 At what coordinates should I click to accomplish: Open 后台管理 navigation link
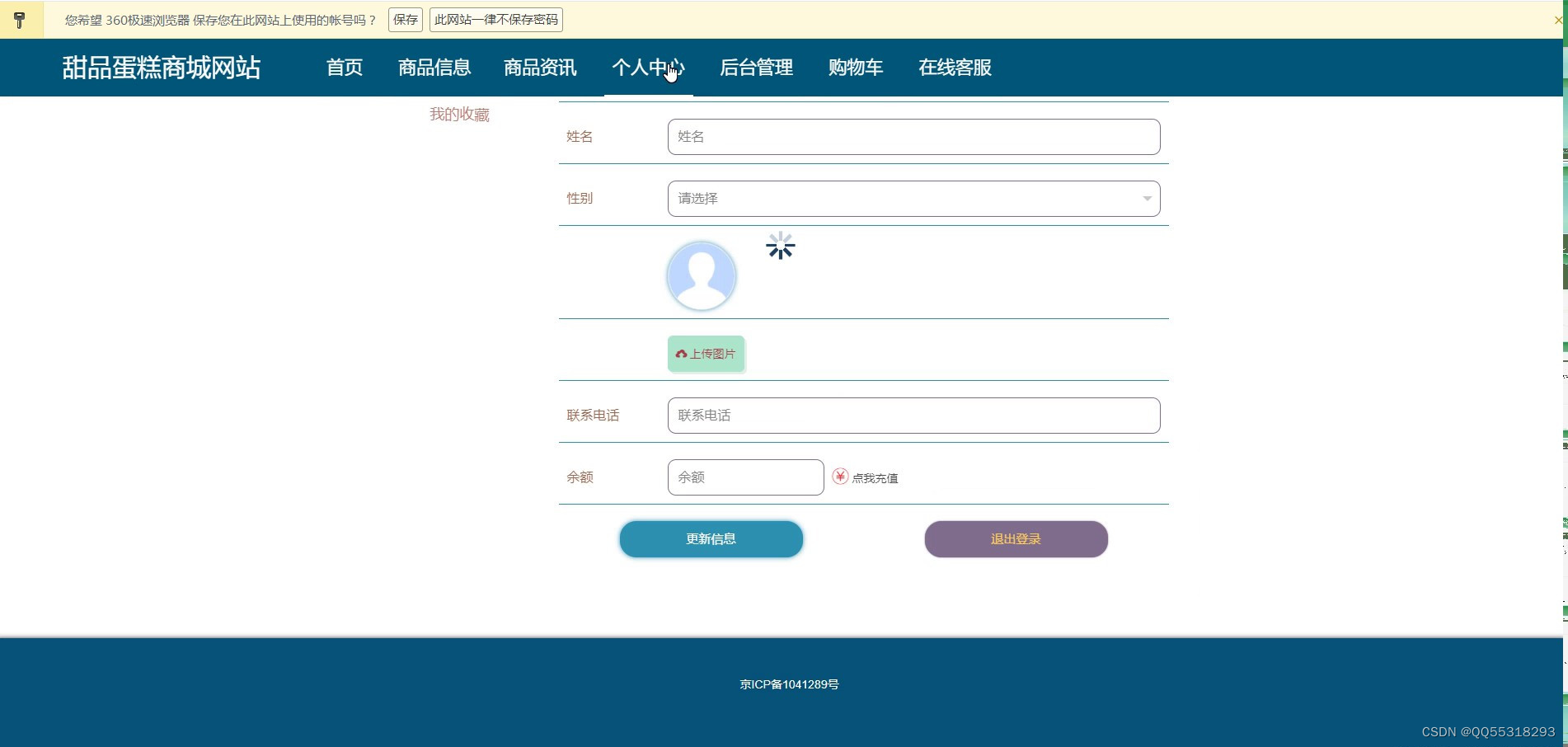coord(757,68)
